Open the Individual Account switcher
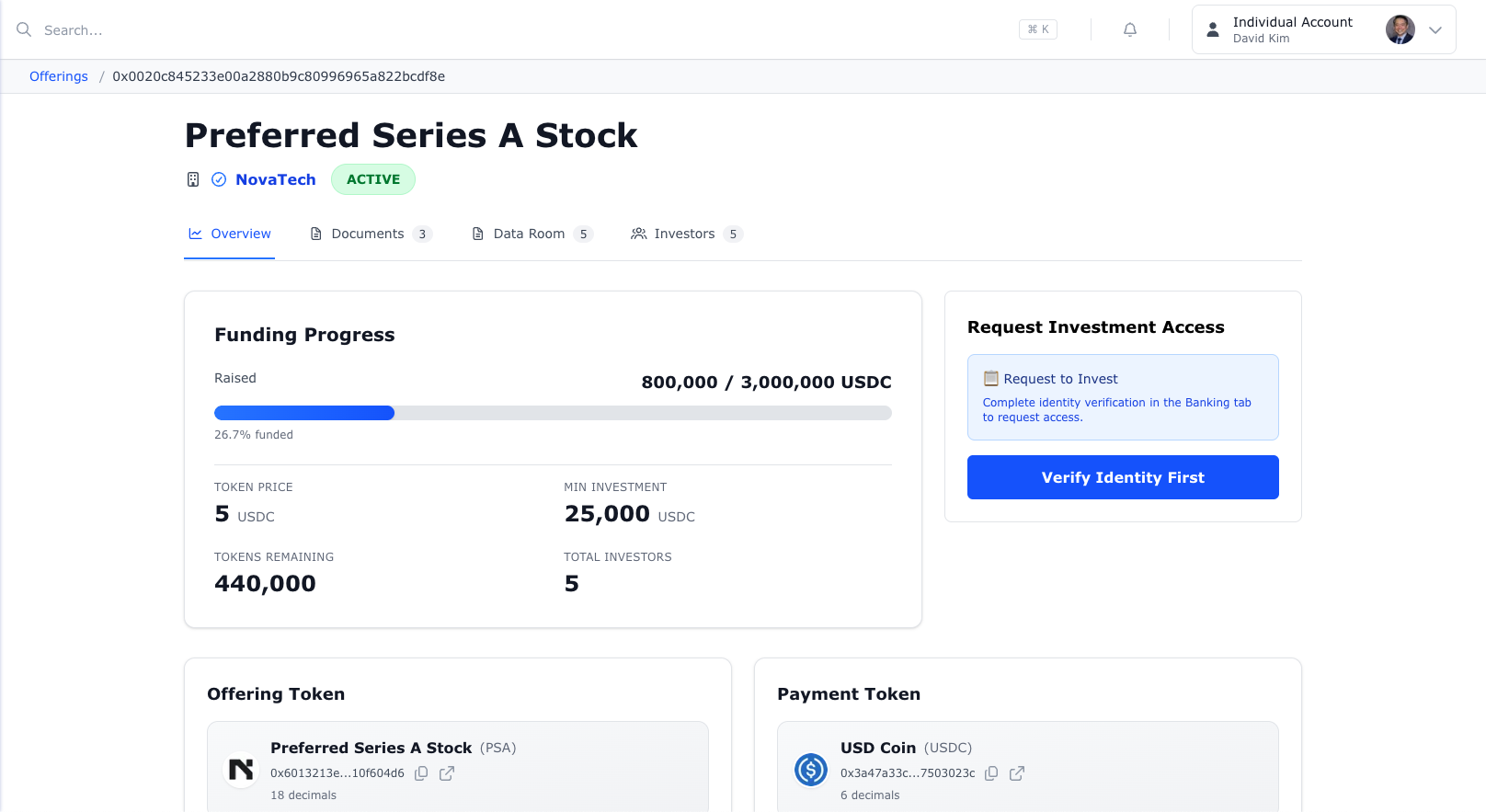 click(1292, 29)
